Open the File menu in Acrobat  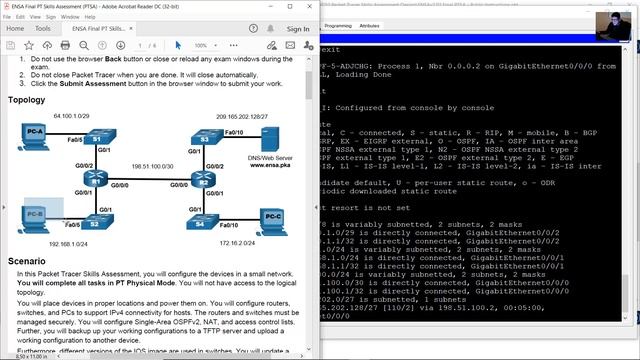click(x=7, y=17)
